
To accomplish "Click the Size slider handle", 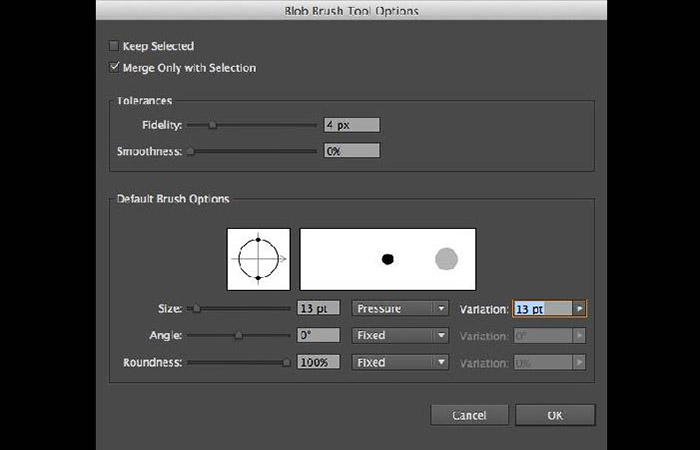I will point(196,309).
